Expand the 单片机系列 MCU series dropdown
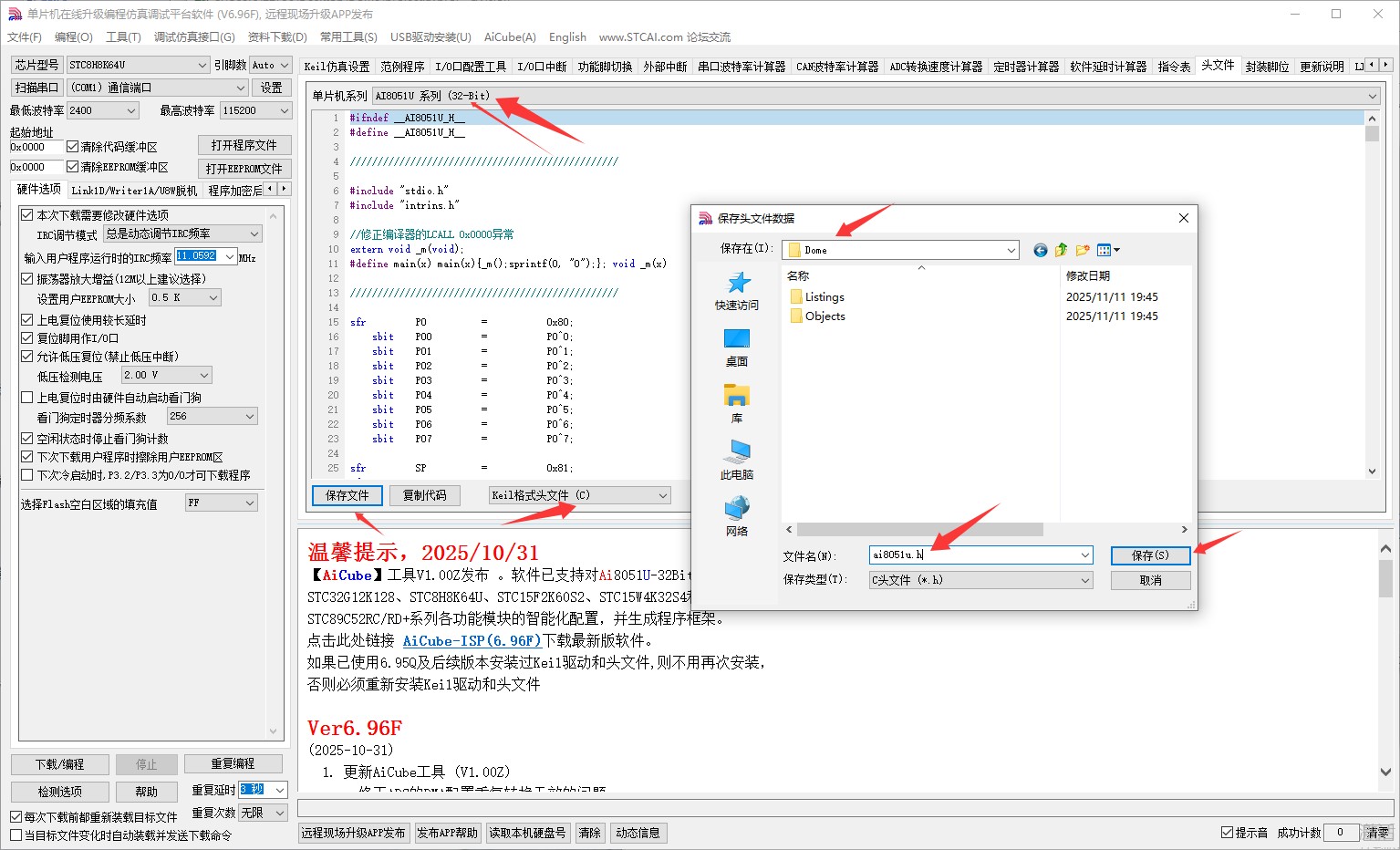Screen dimensions: 1400x850 [x=1372, y=95]
